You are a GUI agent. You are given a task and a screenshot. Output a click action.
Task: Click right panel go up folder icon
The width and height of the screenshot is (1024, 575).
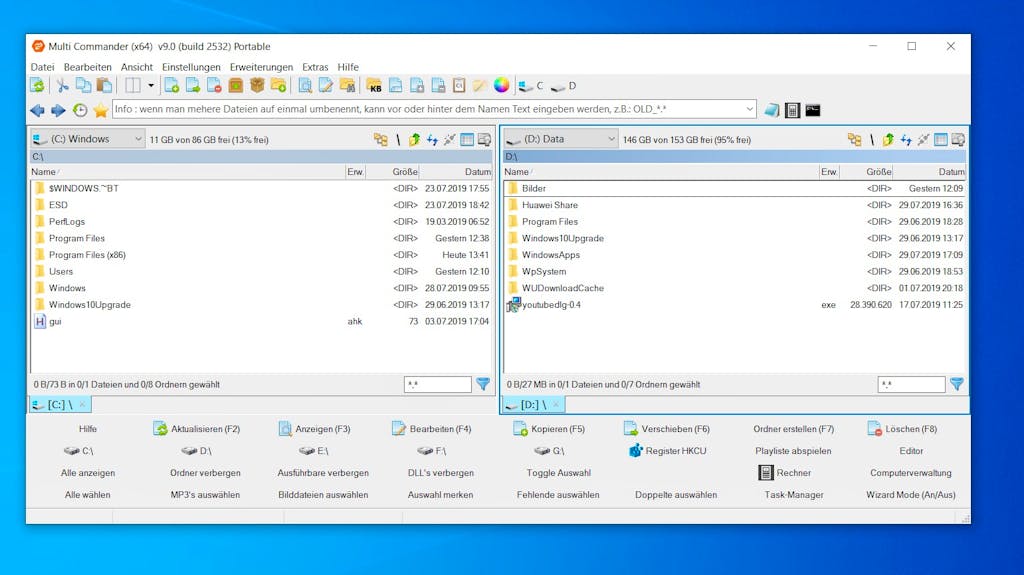click(x=888, y=139)
